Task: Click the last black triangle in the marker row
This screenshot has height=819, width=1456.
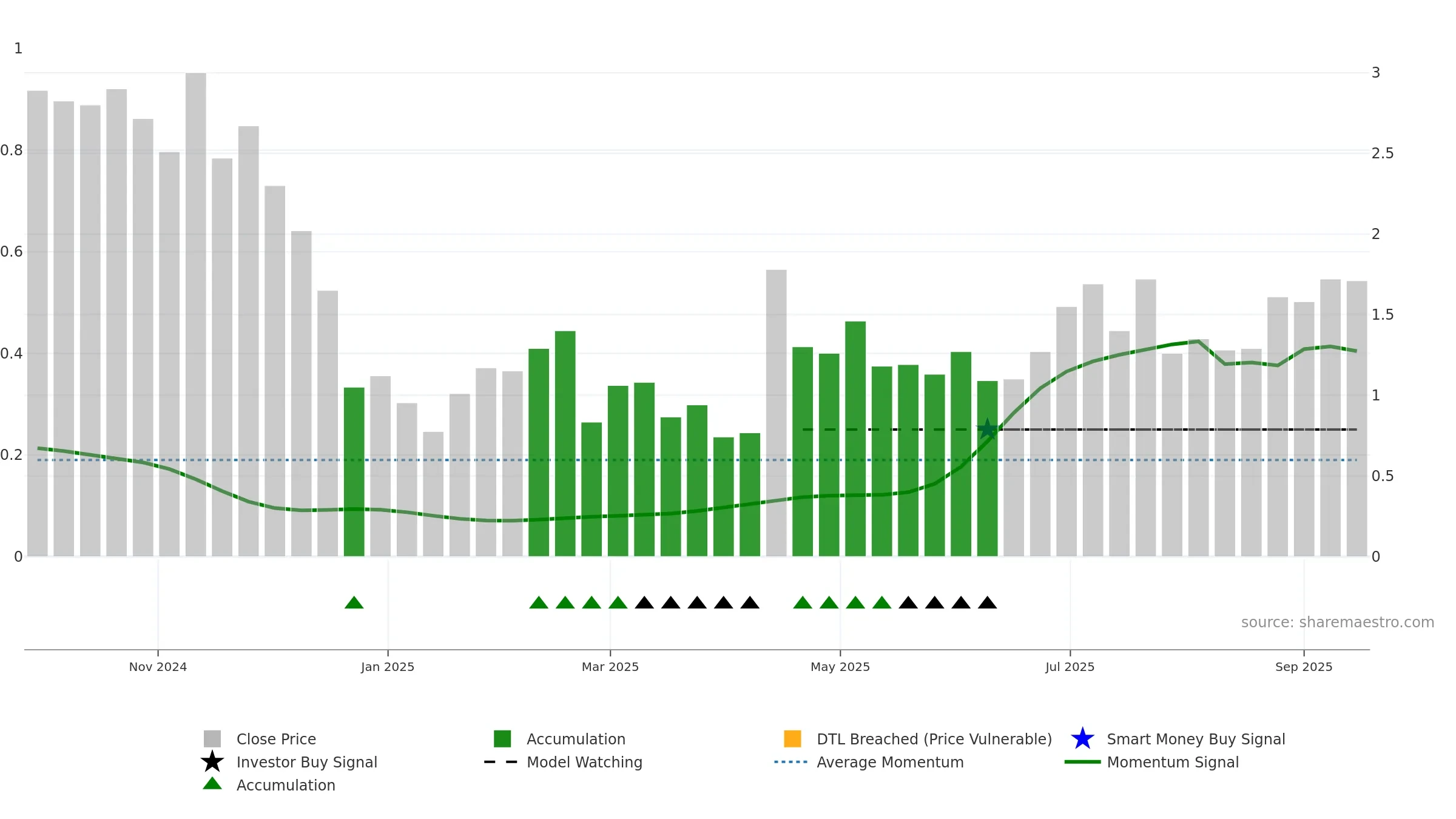Action: (987, 602)
